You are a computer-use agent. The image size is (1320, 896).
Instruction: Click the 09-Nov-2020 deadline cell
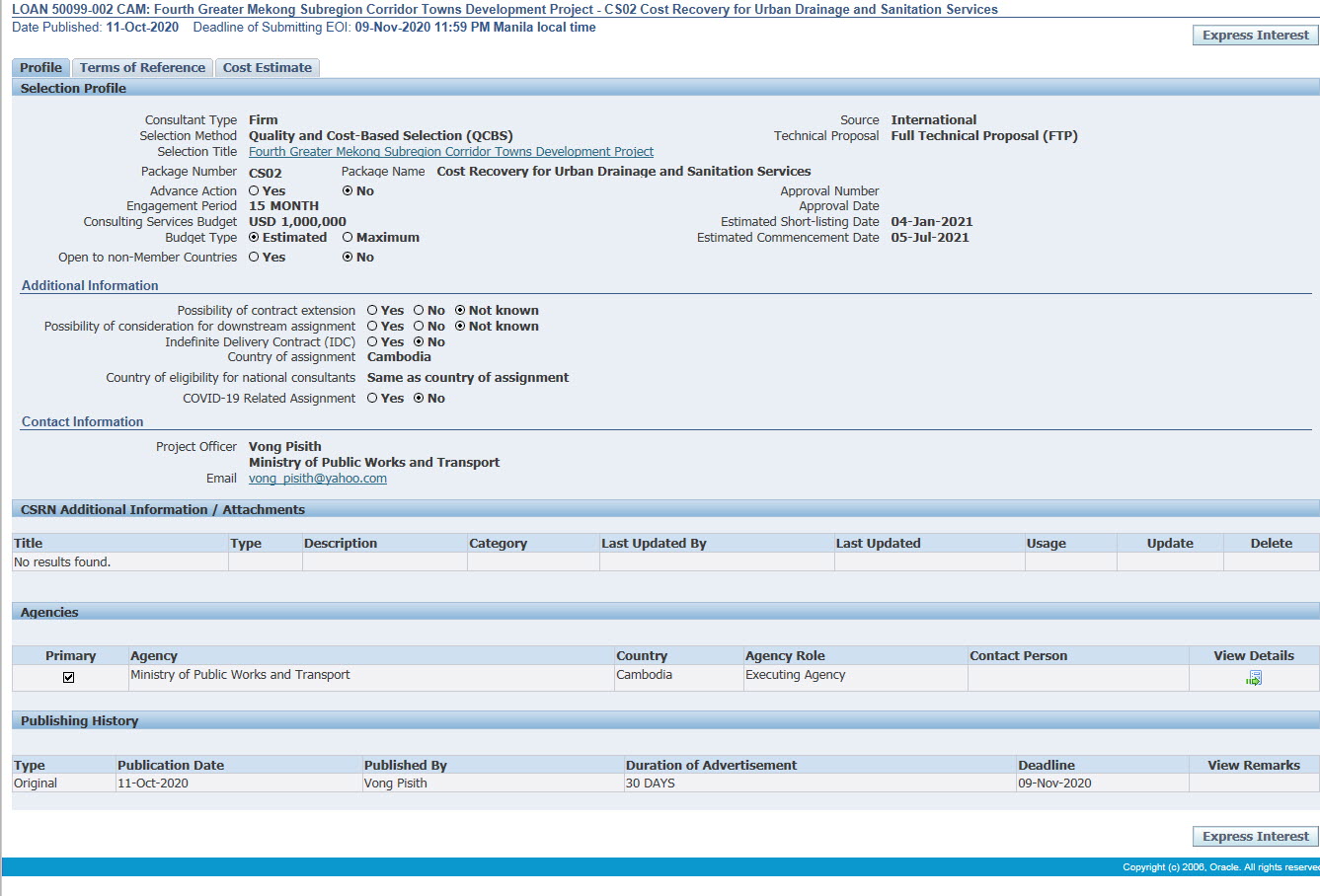(1102, 784)
